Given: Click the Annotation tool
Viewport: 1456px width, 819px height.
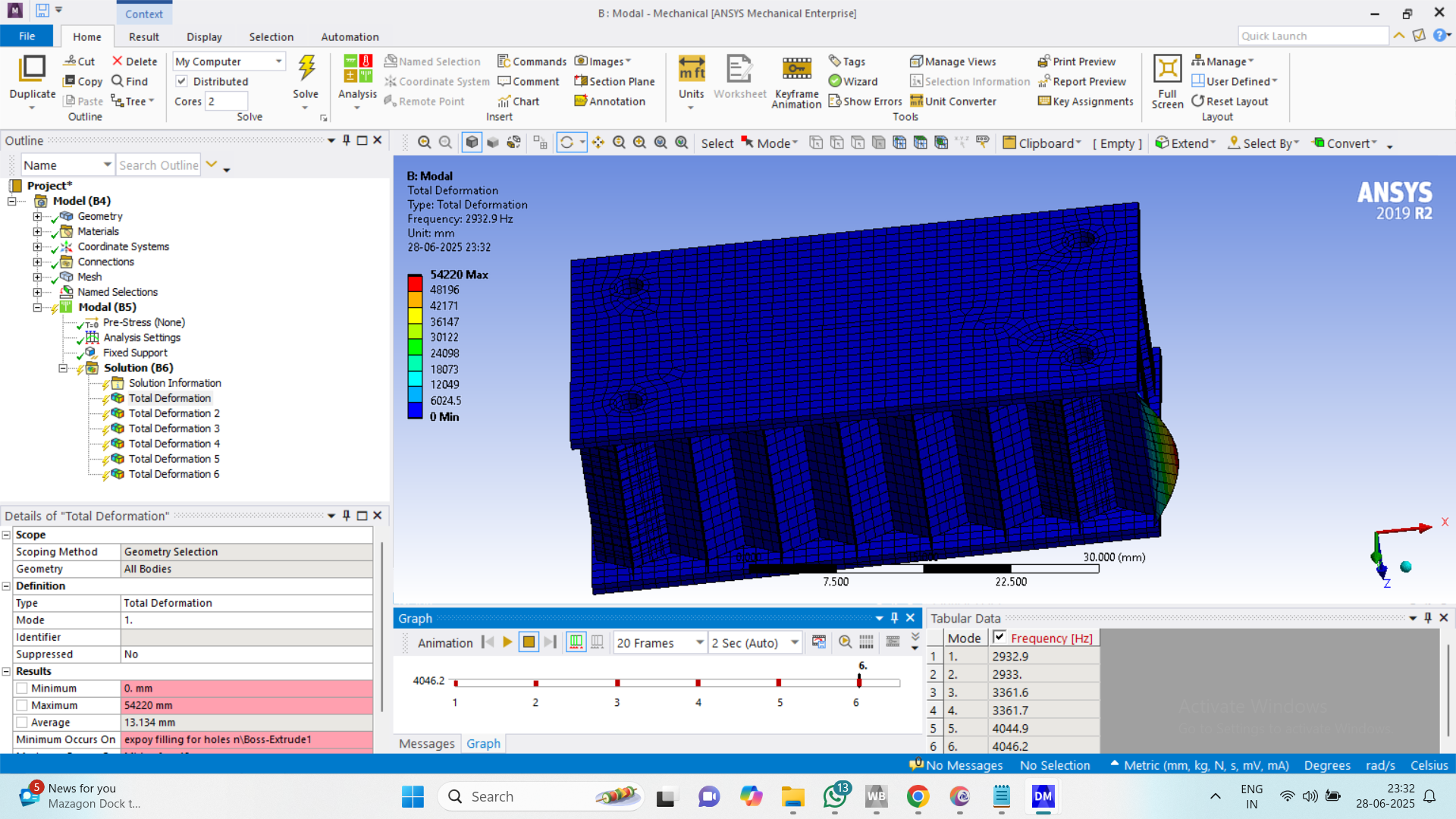Looking at the screenshot, I should click(610, 101).
